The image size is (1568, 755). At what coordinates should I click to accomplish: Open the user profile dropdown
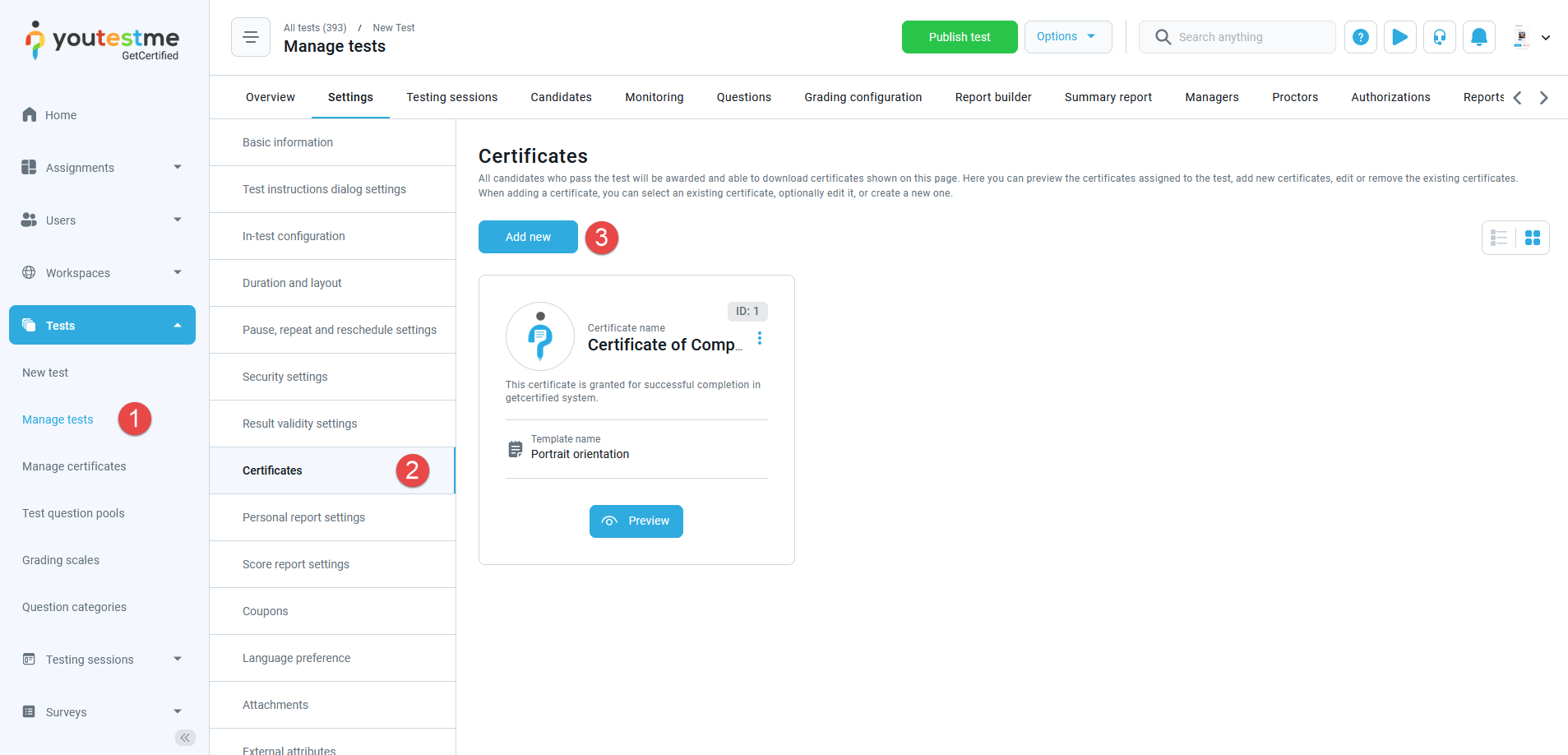[1532, 37]
